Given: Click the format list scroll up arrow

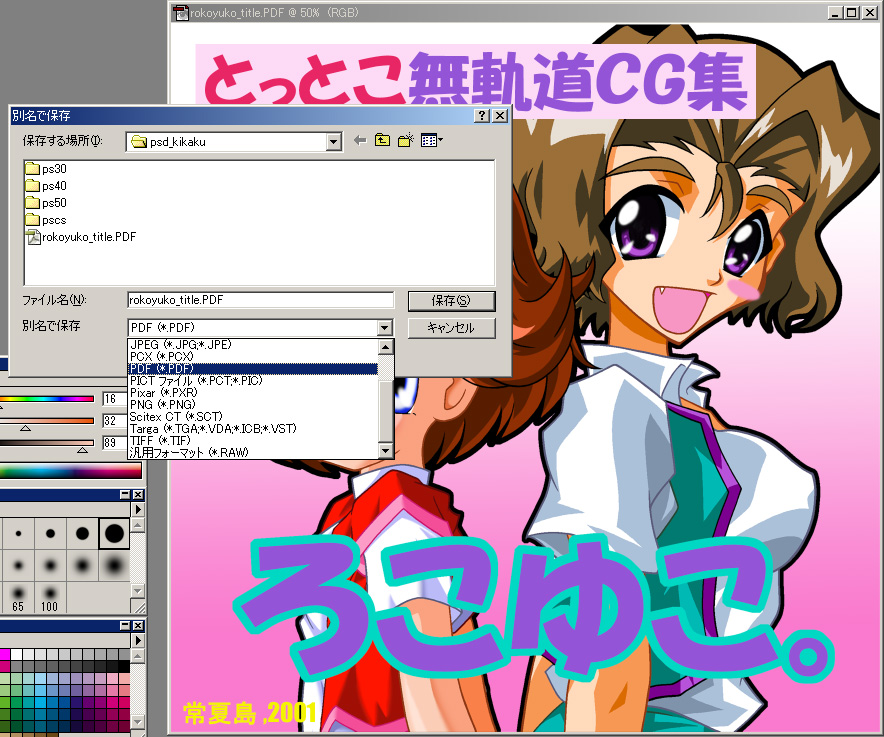Looking at the screenshot, I should [x=386, y=346].
